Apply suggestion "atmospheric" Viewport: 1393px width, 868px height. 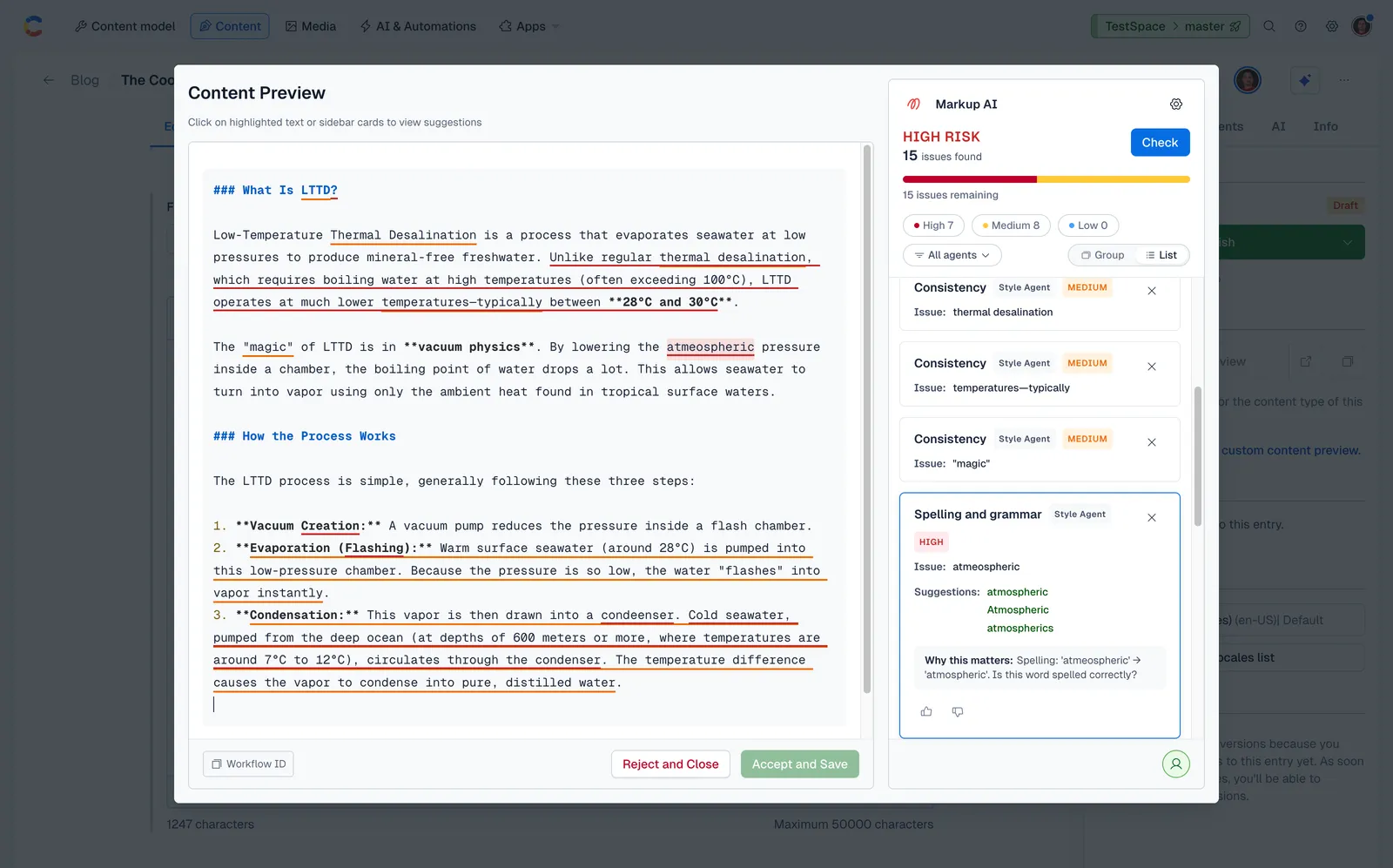tap(1017, 592)
